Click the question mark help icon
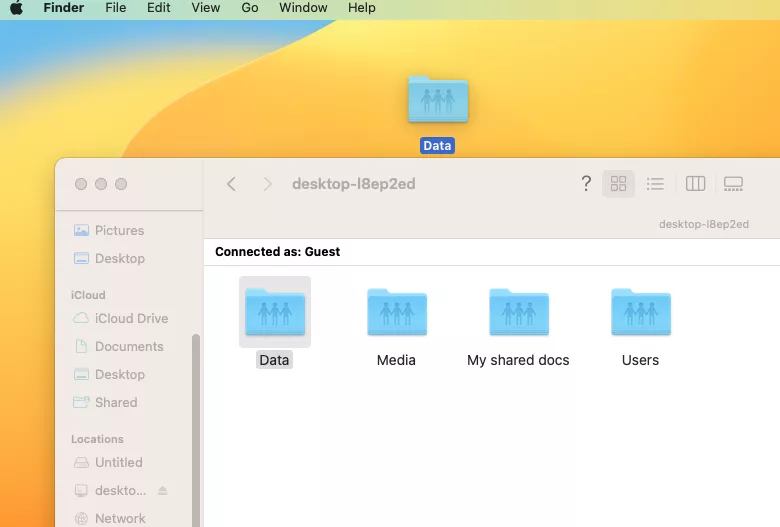 pos(586,184)
